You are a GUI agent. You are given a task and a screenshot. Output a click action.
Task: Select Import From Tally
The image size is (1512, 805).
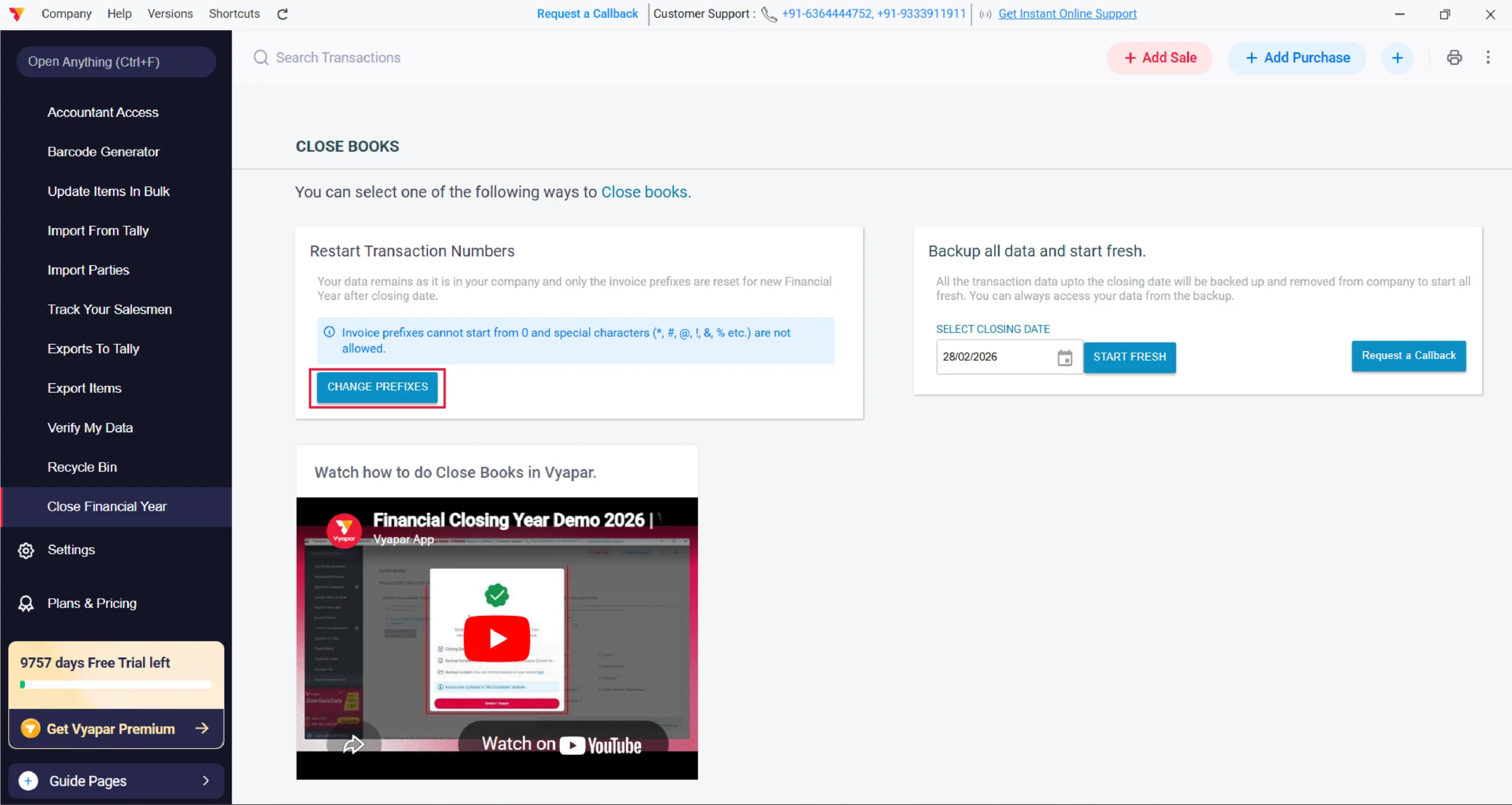point(116,231)
